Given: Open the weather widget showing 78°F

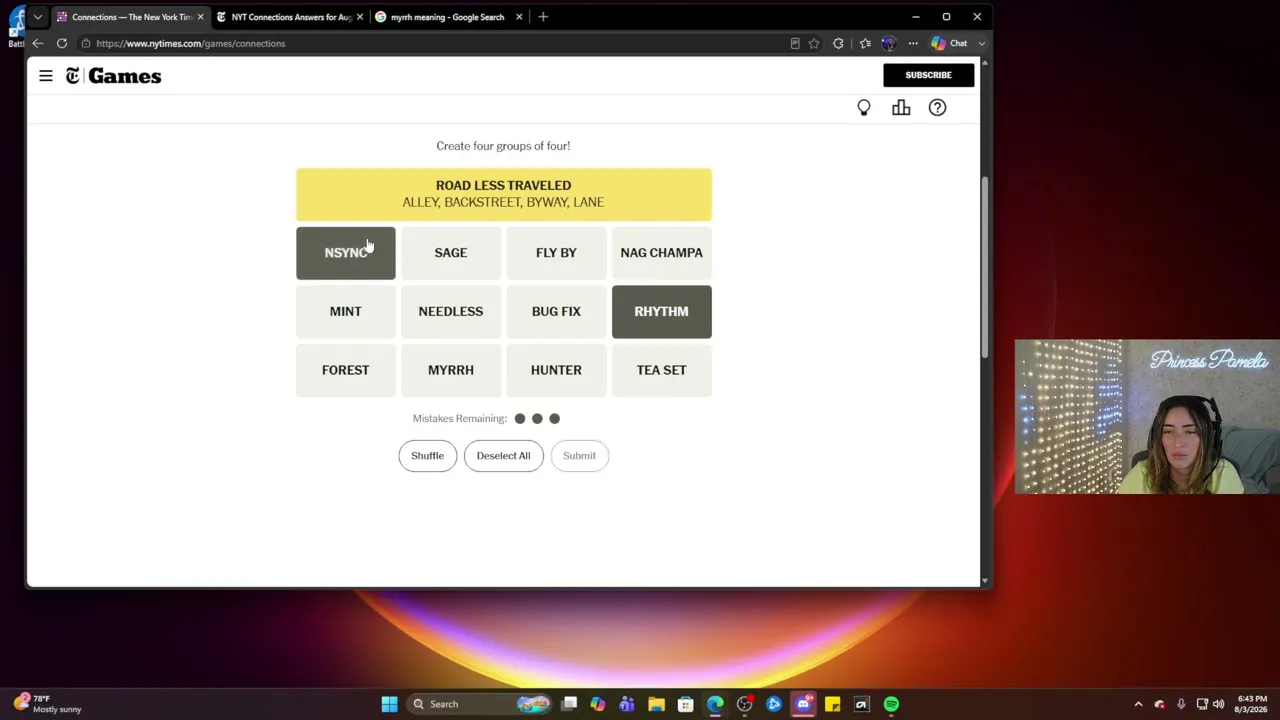Looking at the screenshot, I should tap(47, 704).
